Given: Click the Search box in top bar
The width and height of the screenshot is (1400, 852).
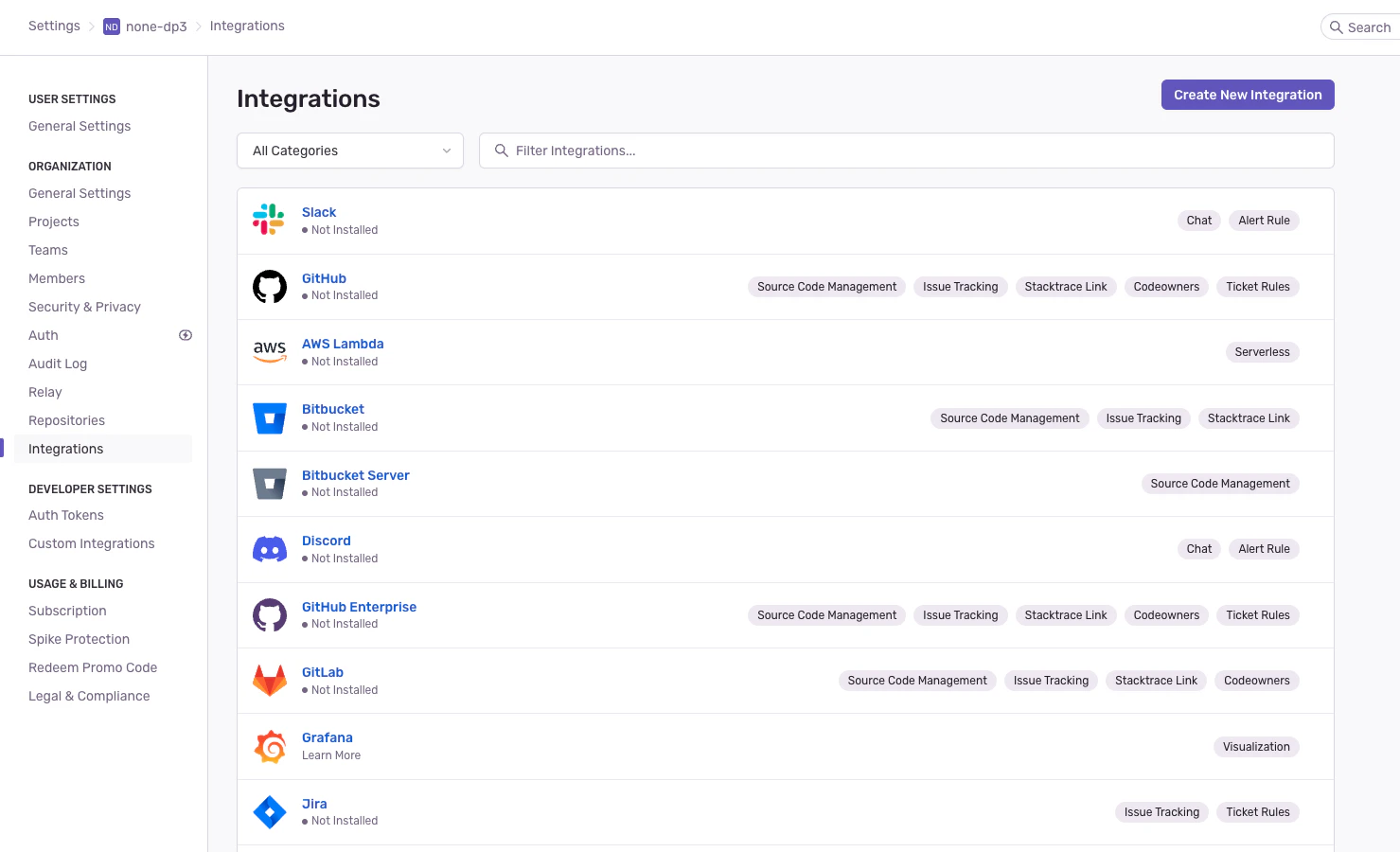Looking at the screenshot, I should point(1360,27).
